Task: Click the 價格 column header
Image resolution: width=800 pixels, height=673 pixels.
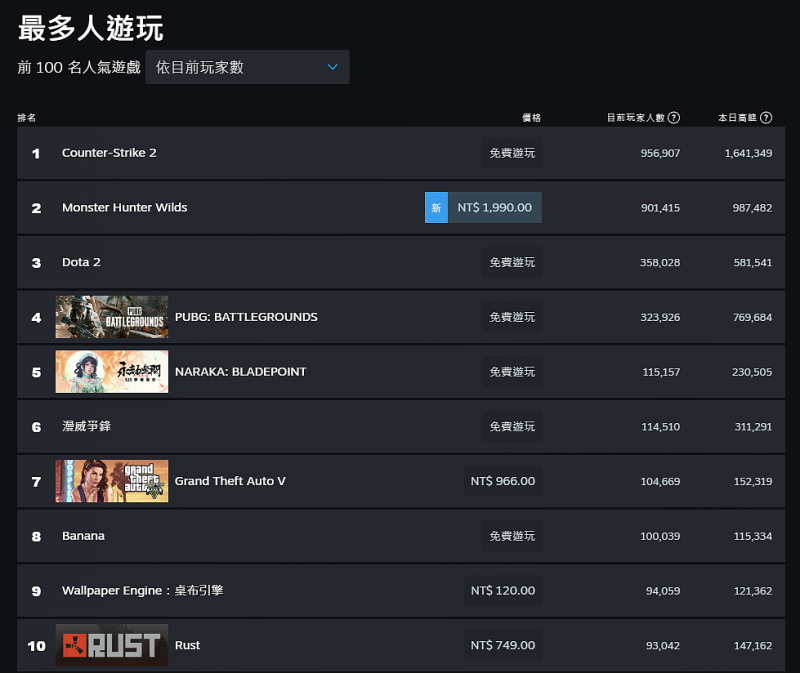Action: pyautogui.click(x=531, y=118)
